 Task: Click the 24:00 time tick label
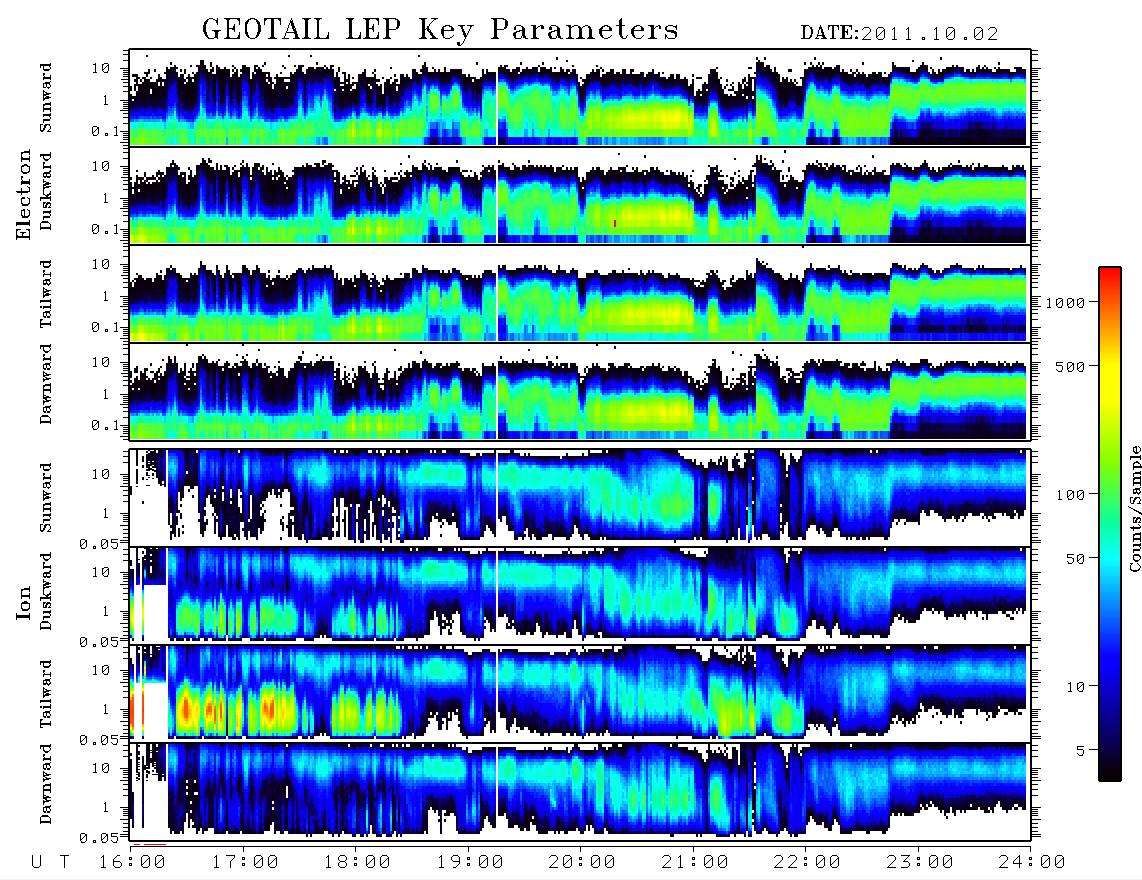pyautogui.click(x=1032, y=863)
